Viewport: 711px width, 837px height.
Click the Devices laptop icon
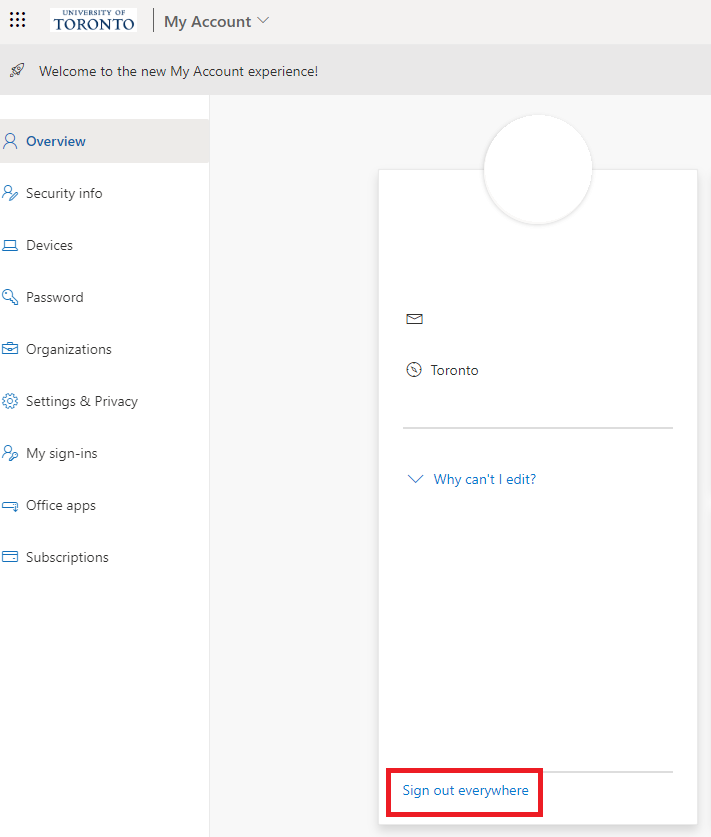tap(10, 245)
